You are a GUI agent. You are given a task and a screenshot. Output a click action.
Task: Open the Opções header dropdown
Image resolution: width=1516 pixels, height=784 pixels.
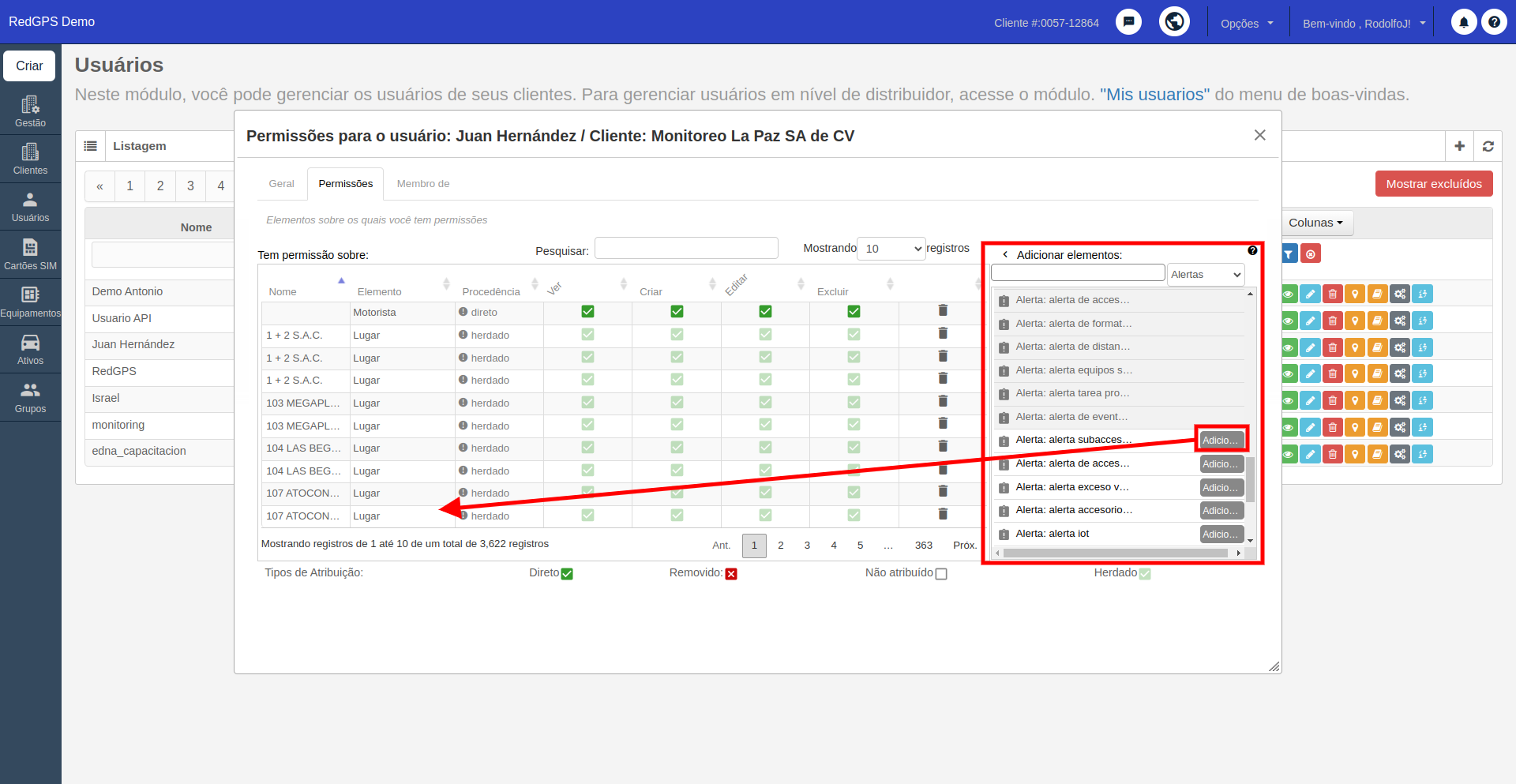(1247, 23)
